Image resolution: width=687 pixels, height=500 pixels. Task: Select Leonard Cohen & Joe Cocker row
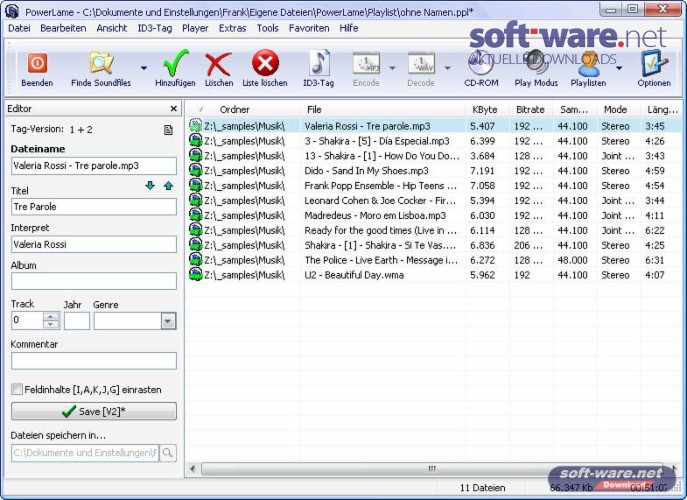[434, 200]
